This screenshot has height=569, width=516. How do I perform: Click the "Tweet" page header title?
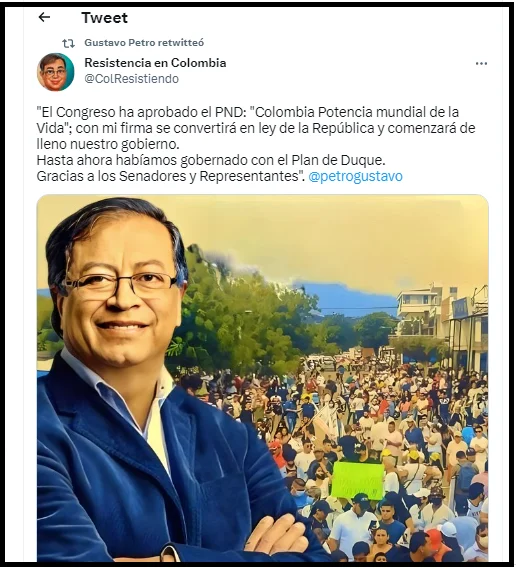click(105, 18)
